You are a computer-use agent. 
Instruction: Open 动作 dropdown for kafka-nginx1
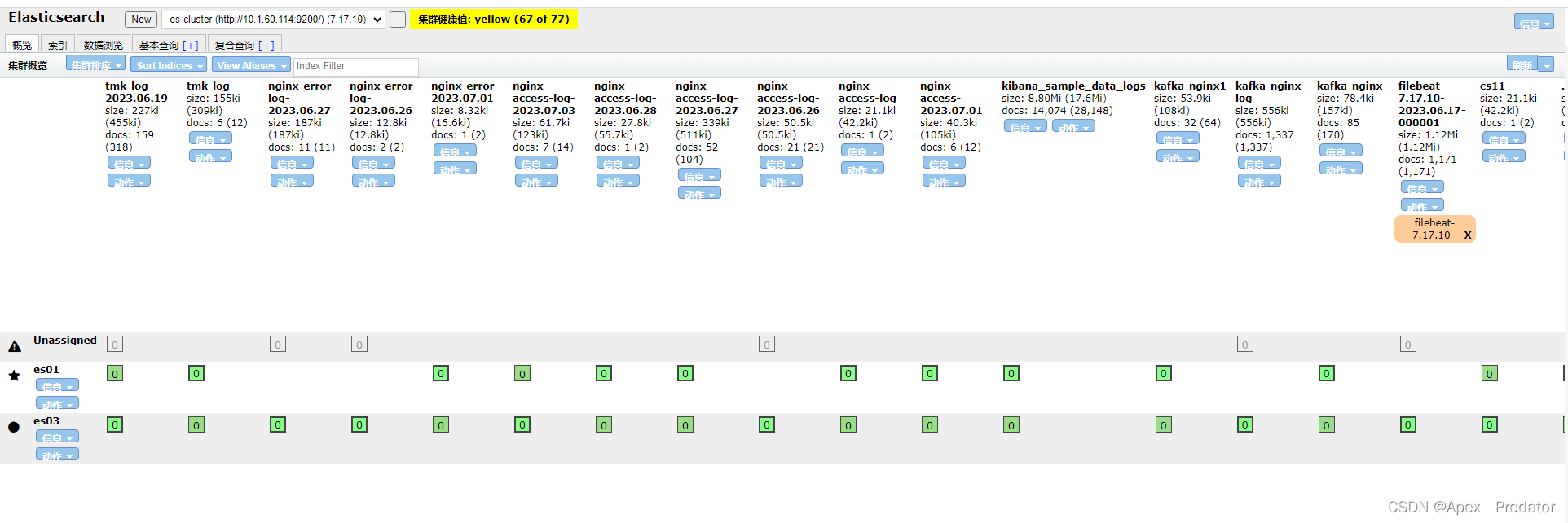1178,156
